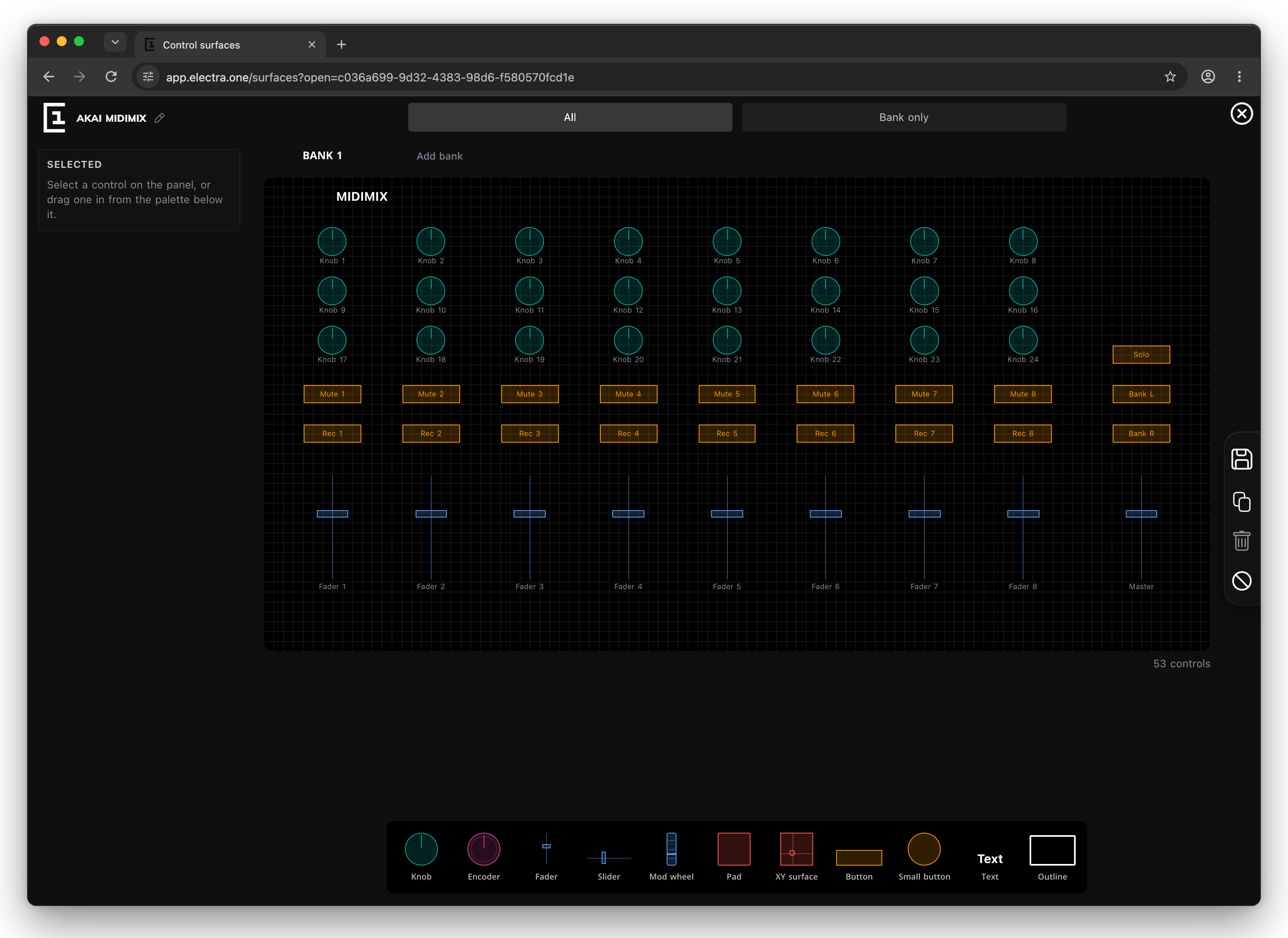Image resolution: width=1288 pixels, height=938 pixels.
Task: Select the Fader 1 handle
Action: (332, 513)
